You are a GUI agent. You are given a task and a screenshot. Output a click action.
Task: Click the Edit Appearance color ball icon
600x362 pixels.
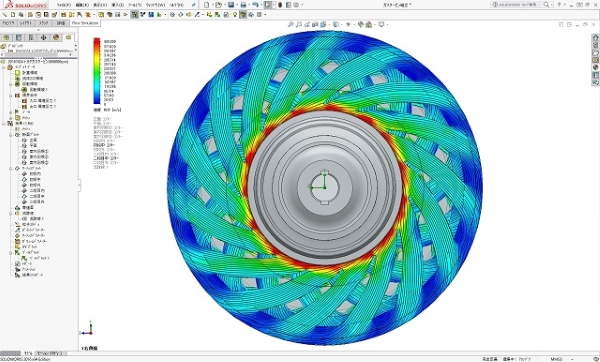click(360, 24)
